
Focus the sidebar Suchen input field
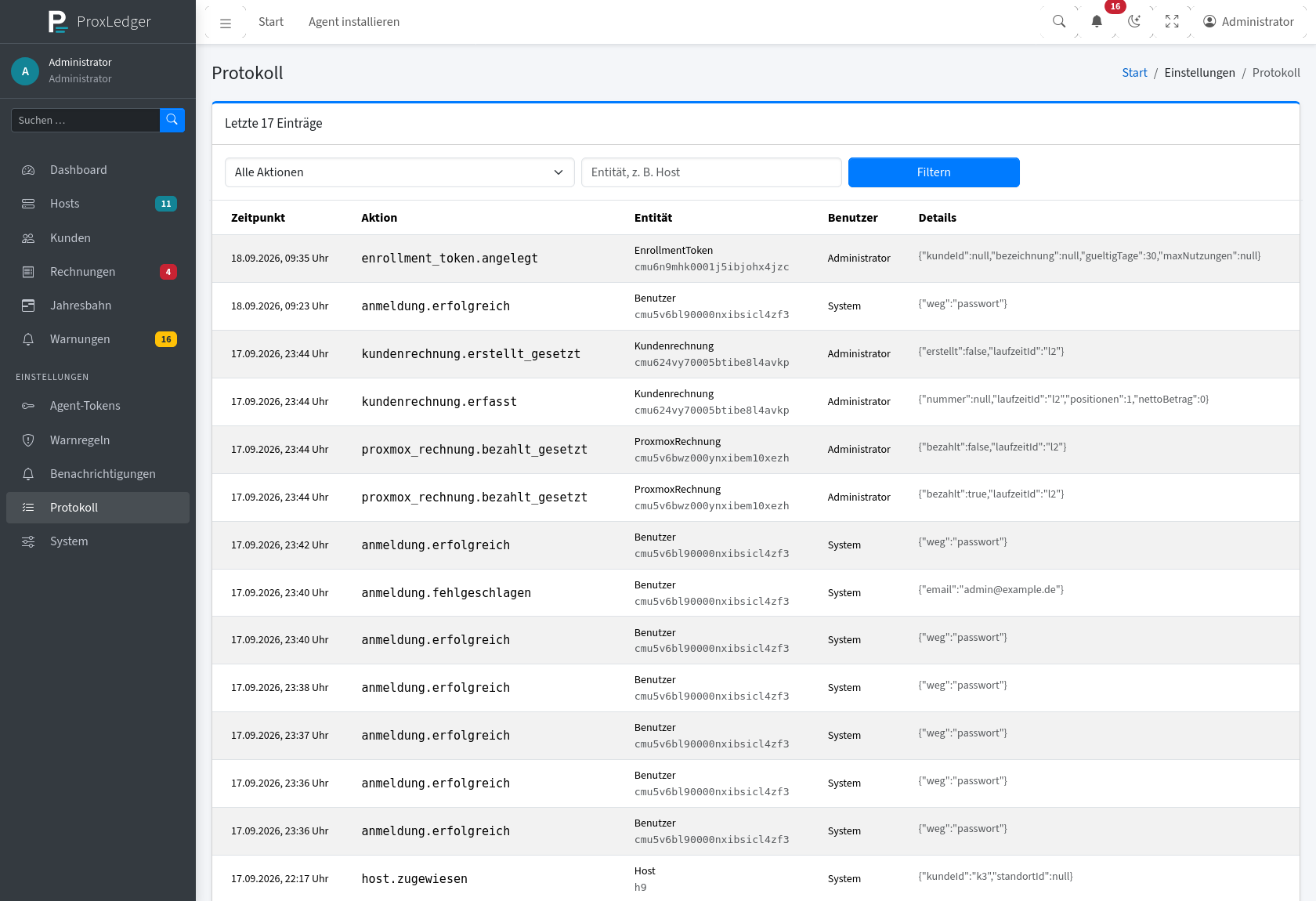pyautogui.click(x=85, y=120)
